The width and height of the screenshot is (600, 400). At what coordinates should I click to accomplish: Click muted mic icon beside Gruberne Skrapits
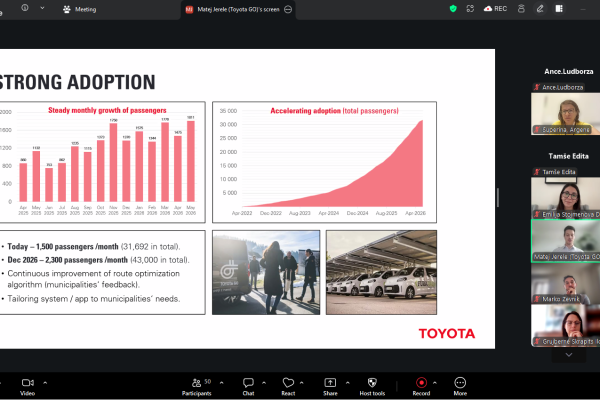(x=537, y=341)
